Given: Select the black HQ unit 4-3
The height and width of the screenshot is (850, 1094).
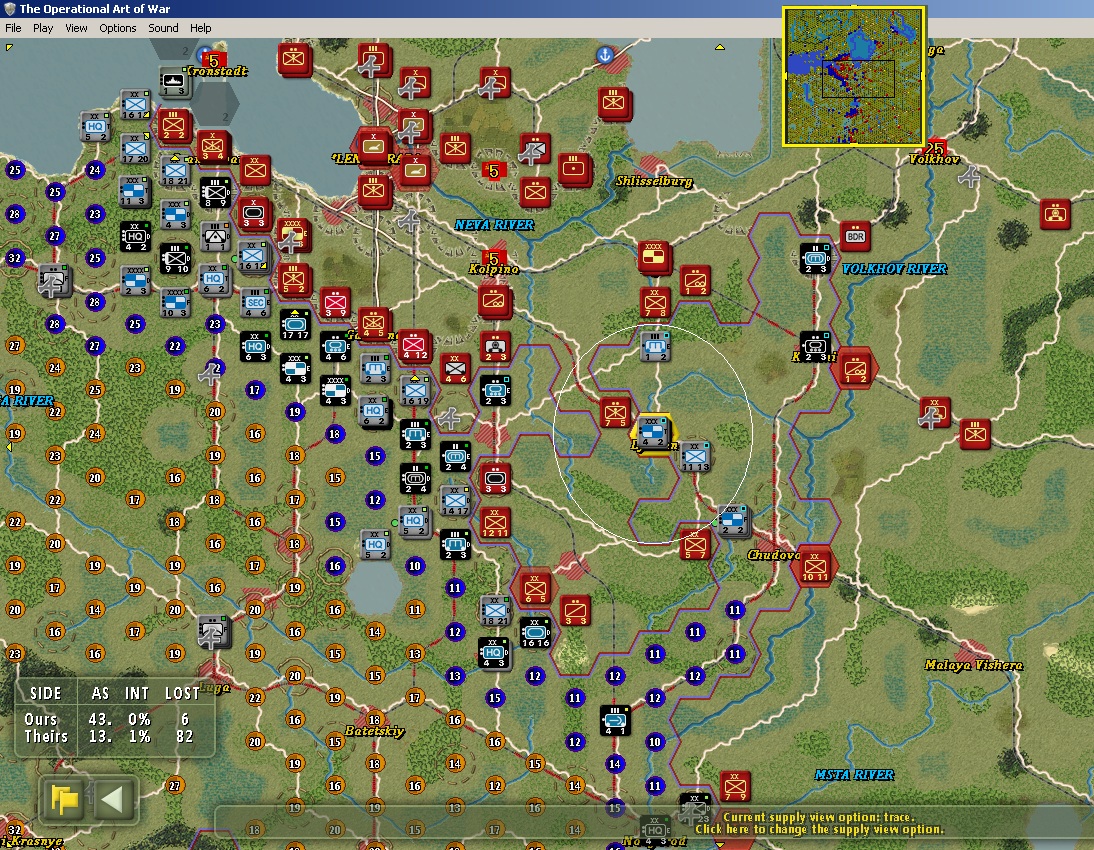Looking at the screenshot, I should (x=494, y=653).
